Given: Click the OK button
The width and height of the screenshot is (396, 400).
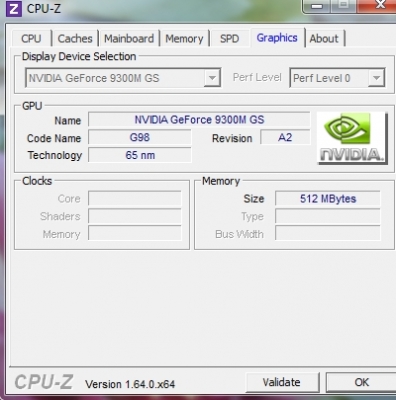Looking at the screenshot, I should [361, 382].
